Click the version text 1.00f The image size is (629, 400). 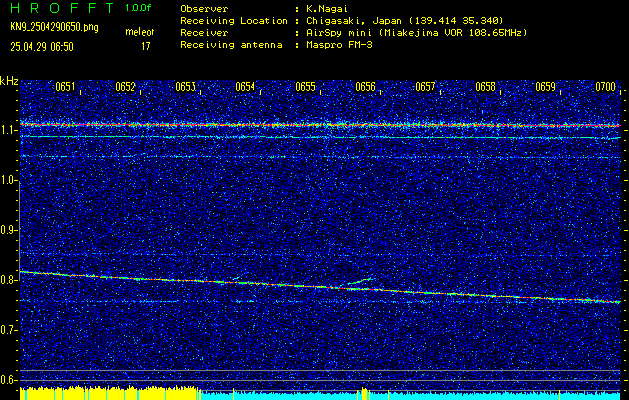138,8
